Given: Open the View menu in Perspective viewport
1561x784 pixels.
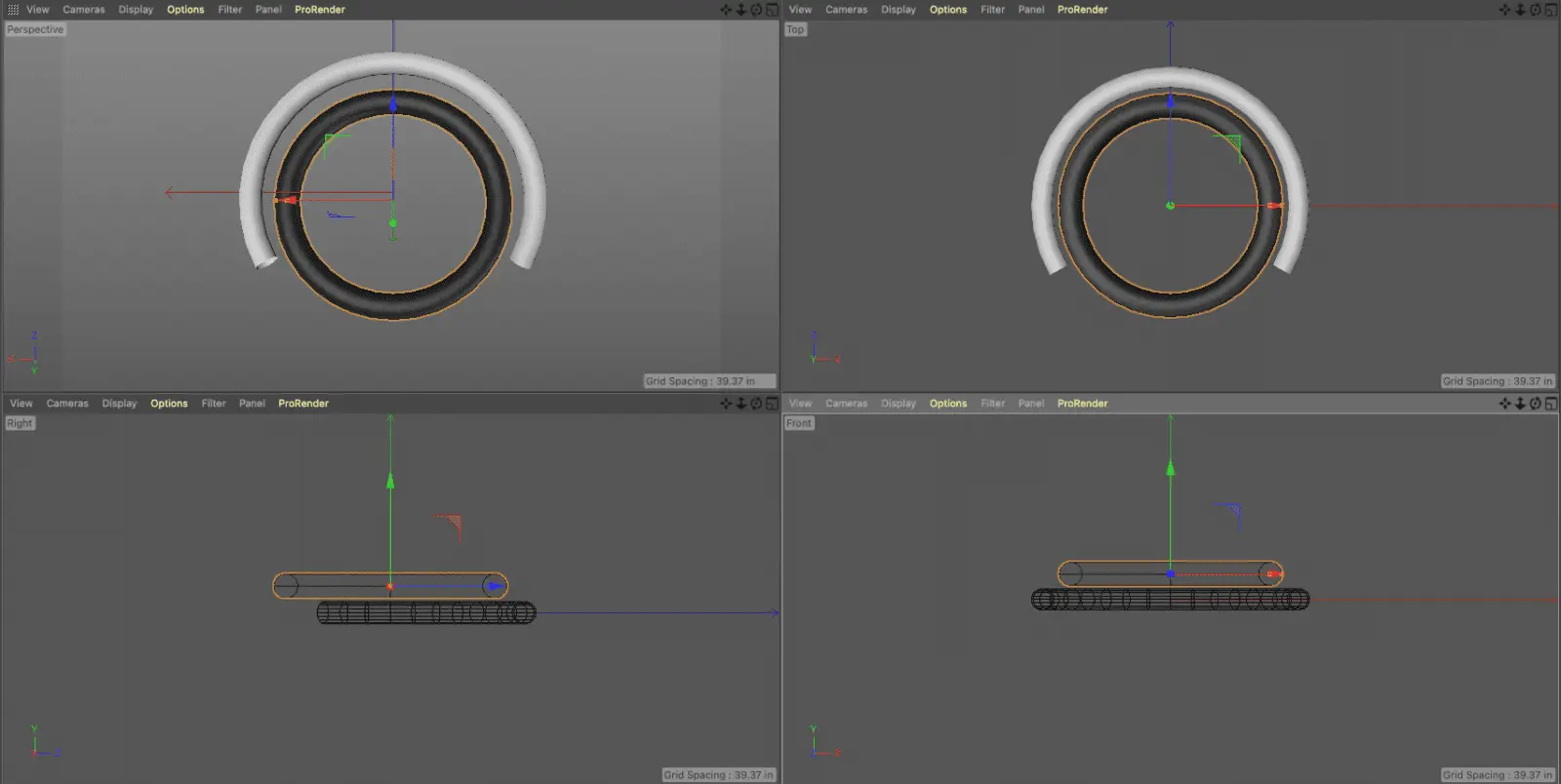Looking at the screenshot, I should click(37, 10).
